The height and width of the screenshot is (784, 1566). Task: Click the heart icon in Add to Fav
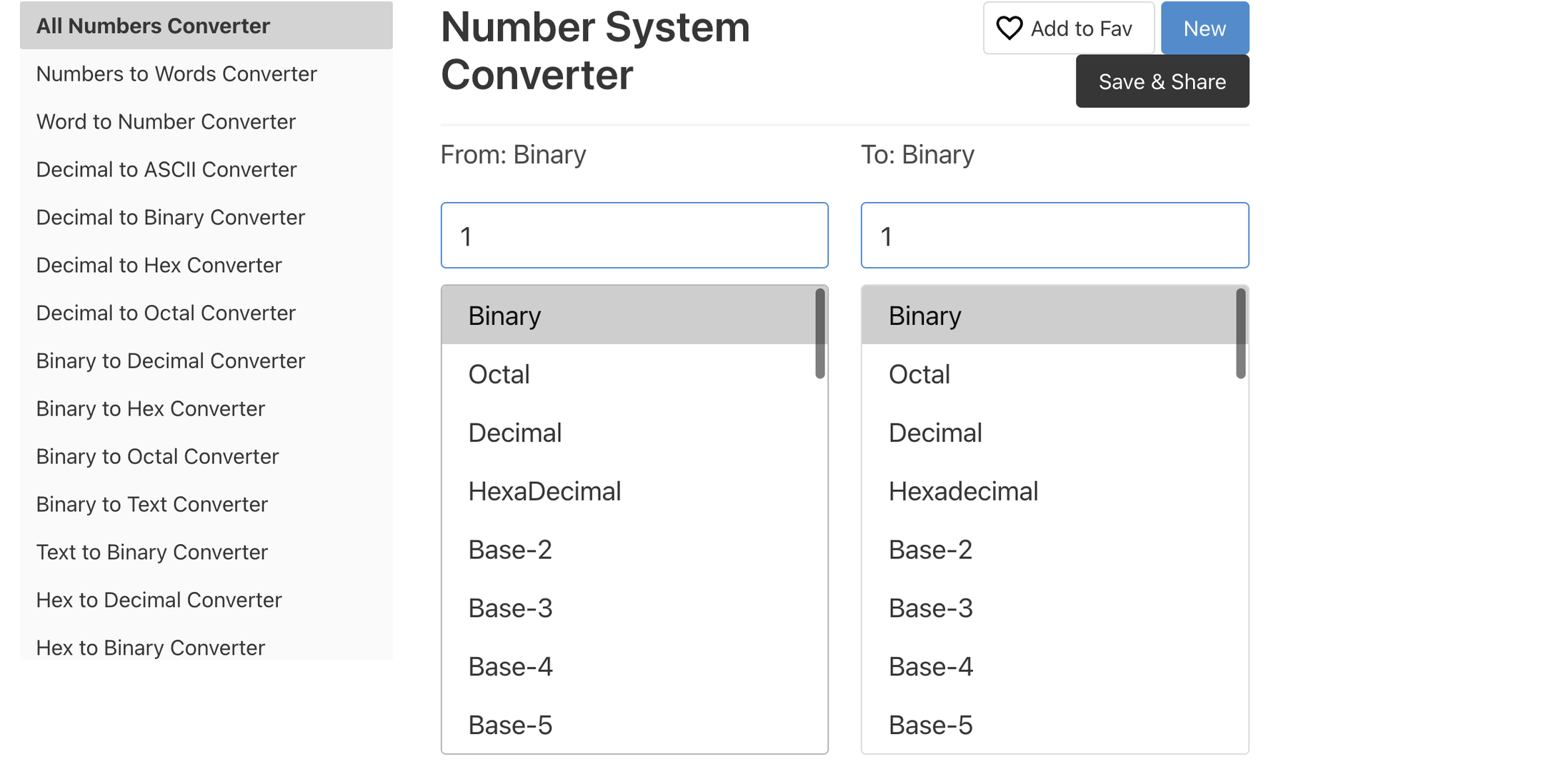click(x=1009, y=29)
